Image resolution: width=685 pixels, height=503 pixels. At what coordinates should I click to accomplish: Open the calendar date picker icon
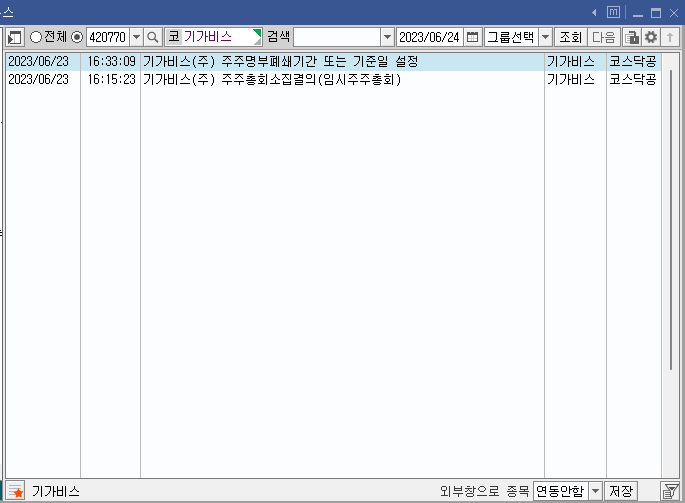click(472, 37)
